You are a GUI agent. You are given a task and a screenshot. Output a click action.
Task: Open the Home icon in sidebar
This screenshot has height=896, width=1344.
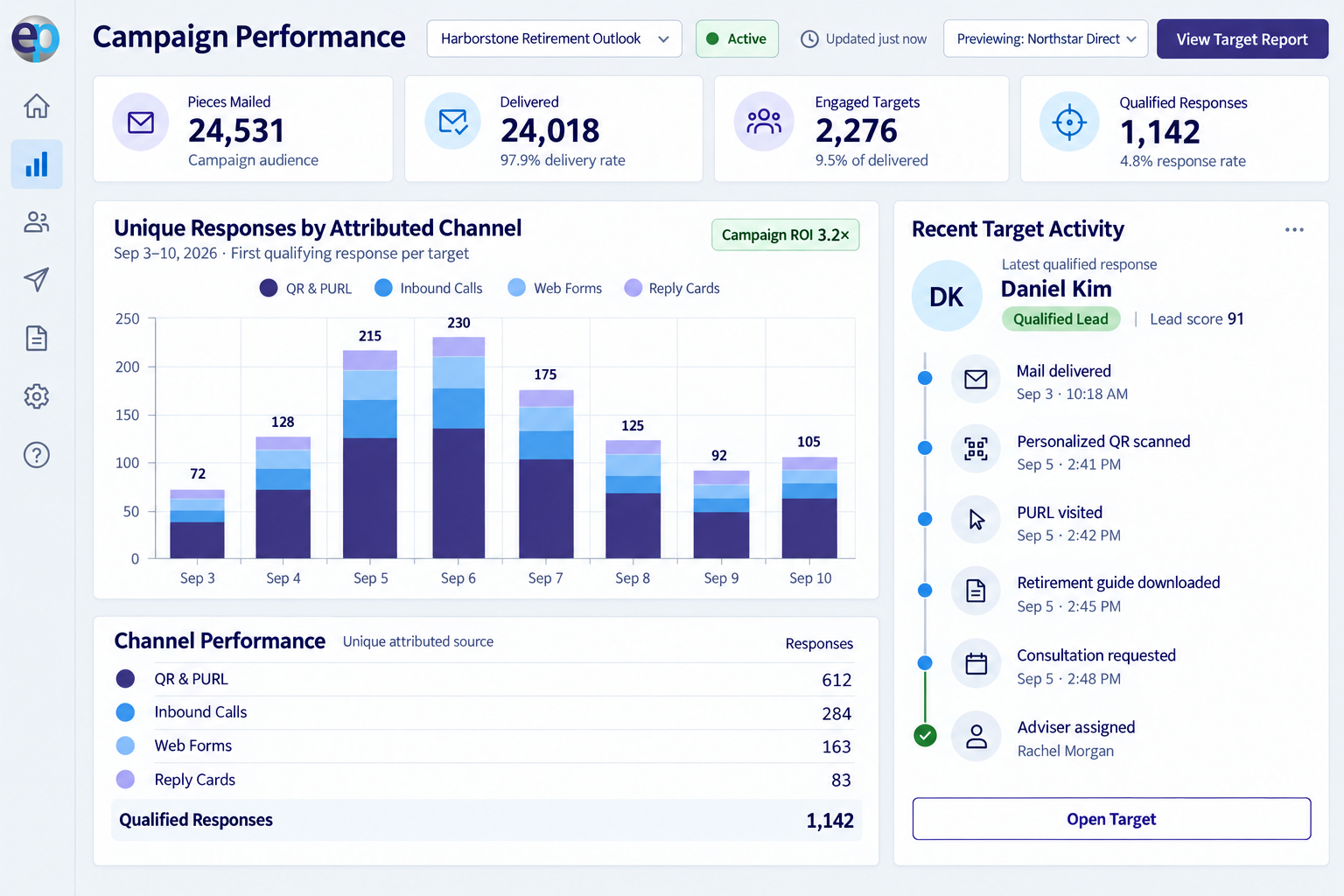pyautogui.click(x=37, y=106)
